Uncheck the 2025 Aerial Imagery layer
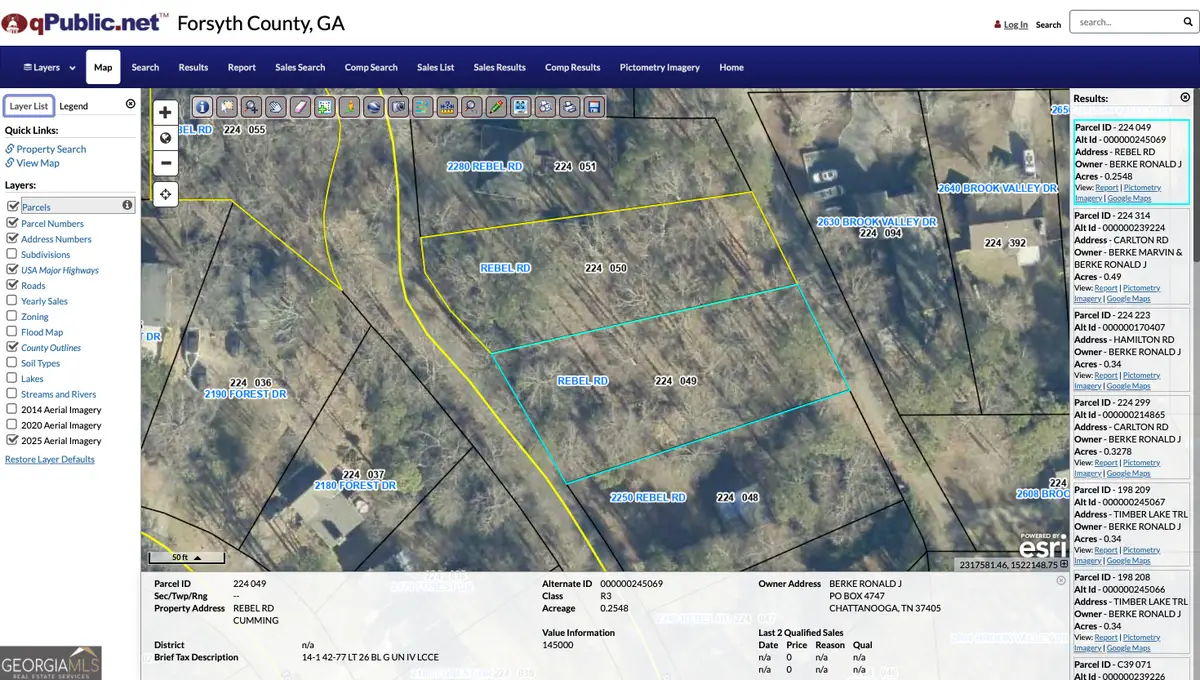Image resolution: width=1200 pixels, height=680 pixels. pyautogui.click(x=12, y=440)
